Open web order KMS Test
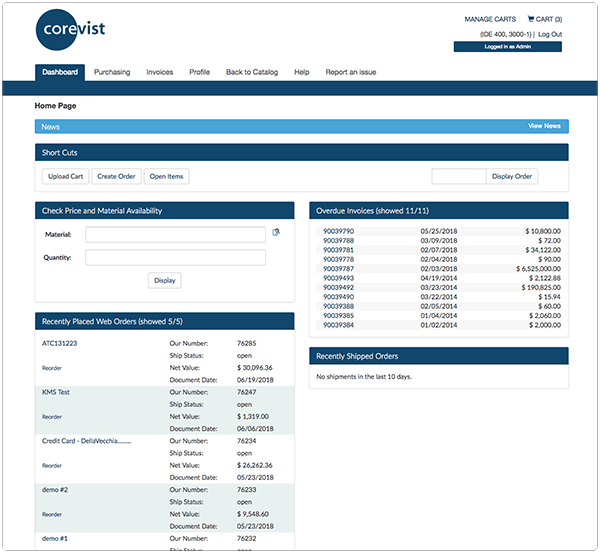 [56, 392]
